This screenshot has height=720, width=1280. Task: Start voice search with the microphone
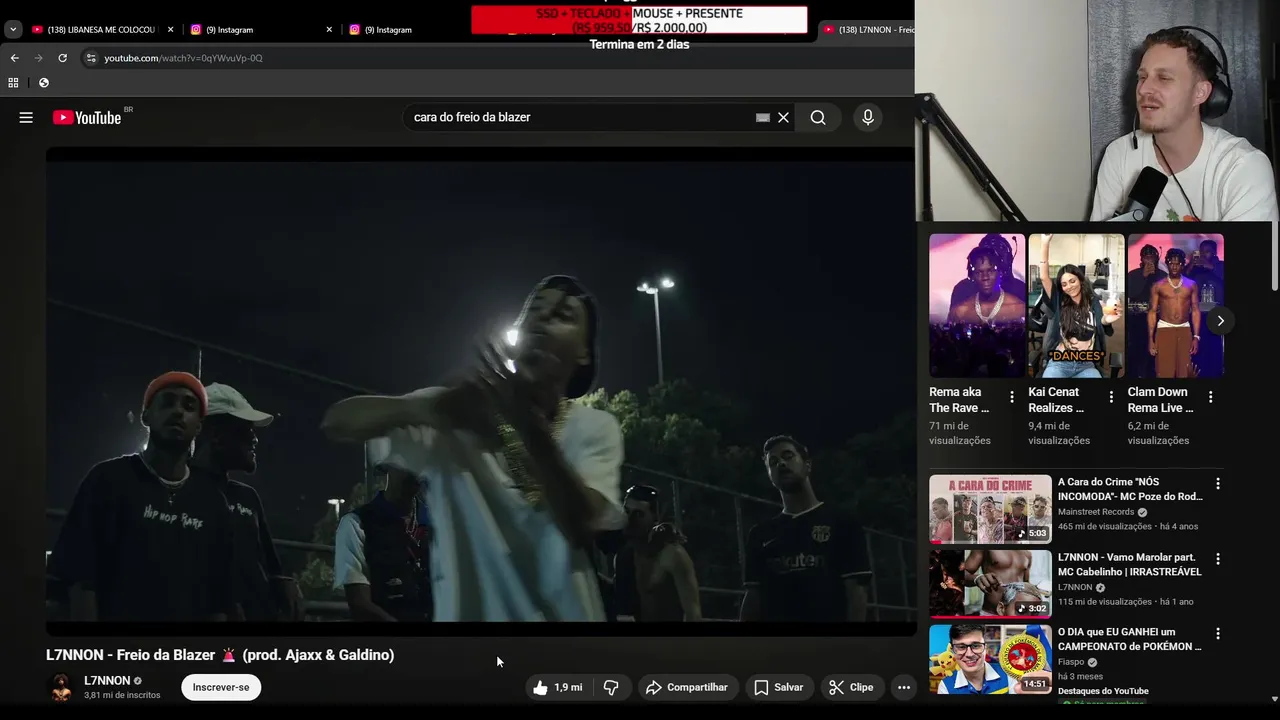coord(867,117)
